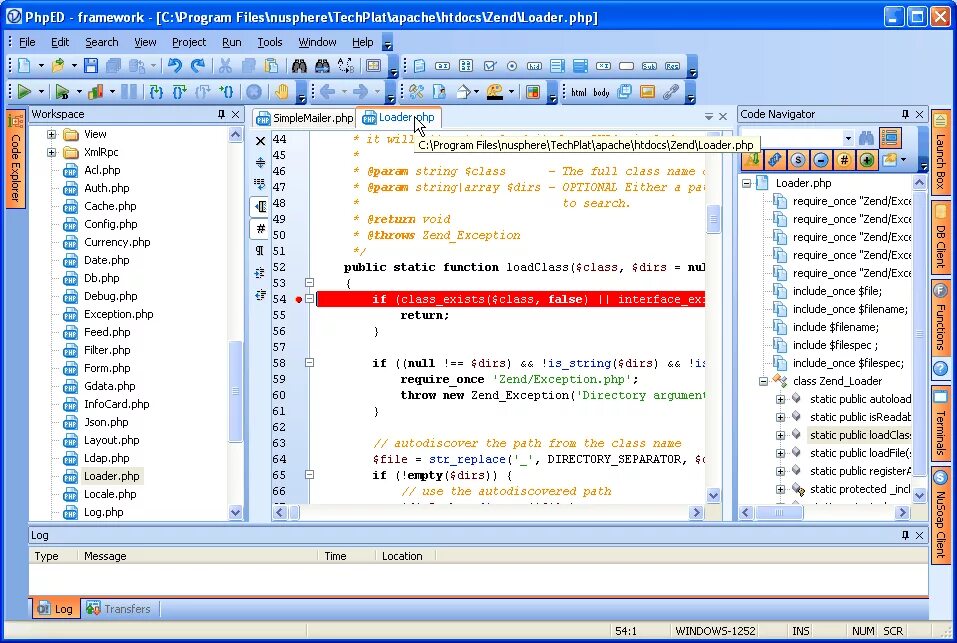Click the Run in Debugger icon
This screenshot has height=643, width=957.
[62, 92]
